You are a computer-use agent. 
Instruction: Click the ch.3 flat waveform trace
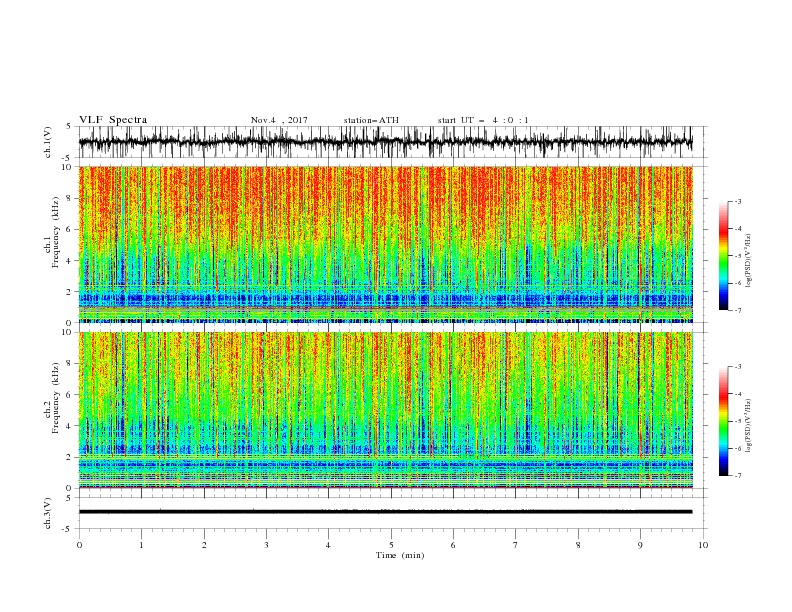pyautogui.click(x=385, y=512)
